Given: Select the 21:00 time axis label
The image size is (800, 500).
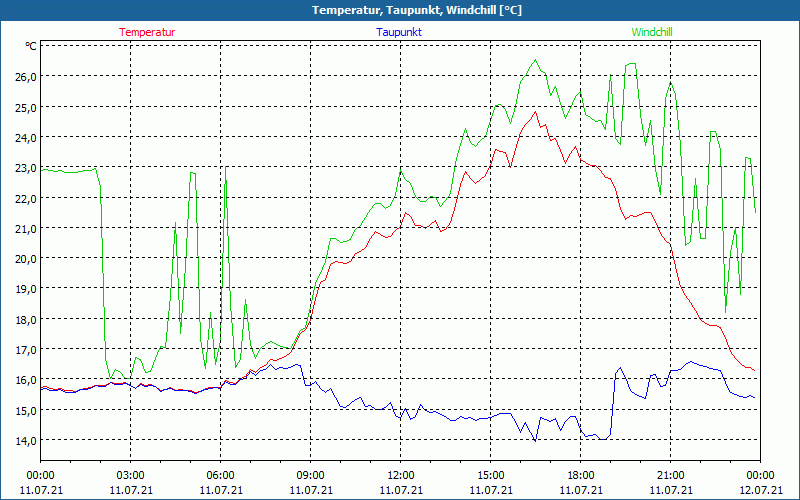Looking at the screenshot, I should click(x=670, y=475).
